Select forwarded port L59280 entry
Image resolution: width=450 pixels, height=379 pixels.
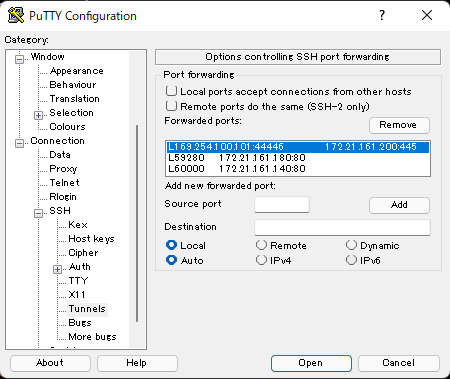[298, 158]
